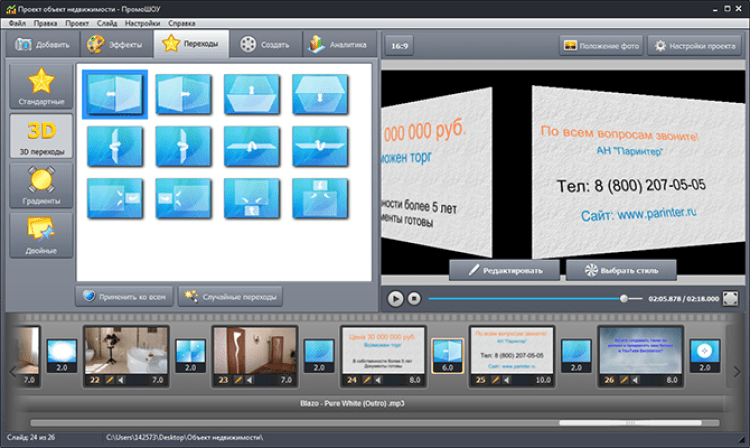Choose the zoom-from-right transition in third row
The width and height of the screenshot is (750, 448).
click(115, 198)
